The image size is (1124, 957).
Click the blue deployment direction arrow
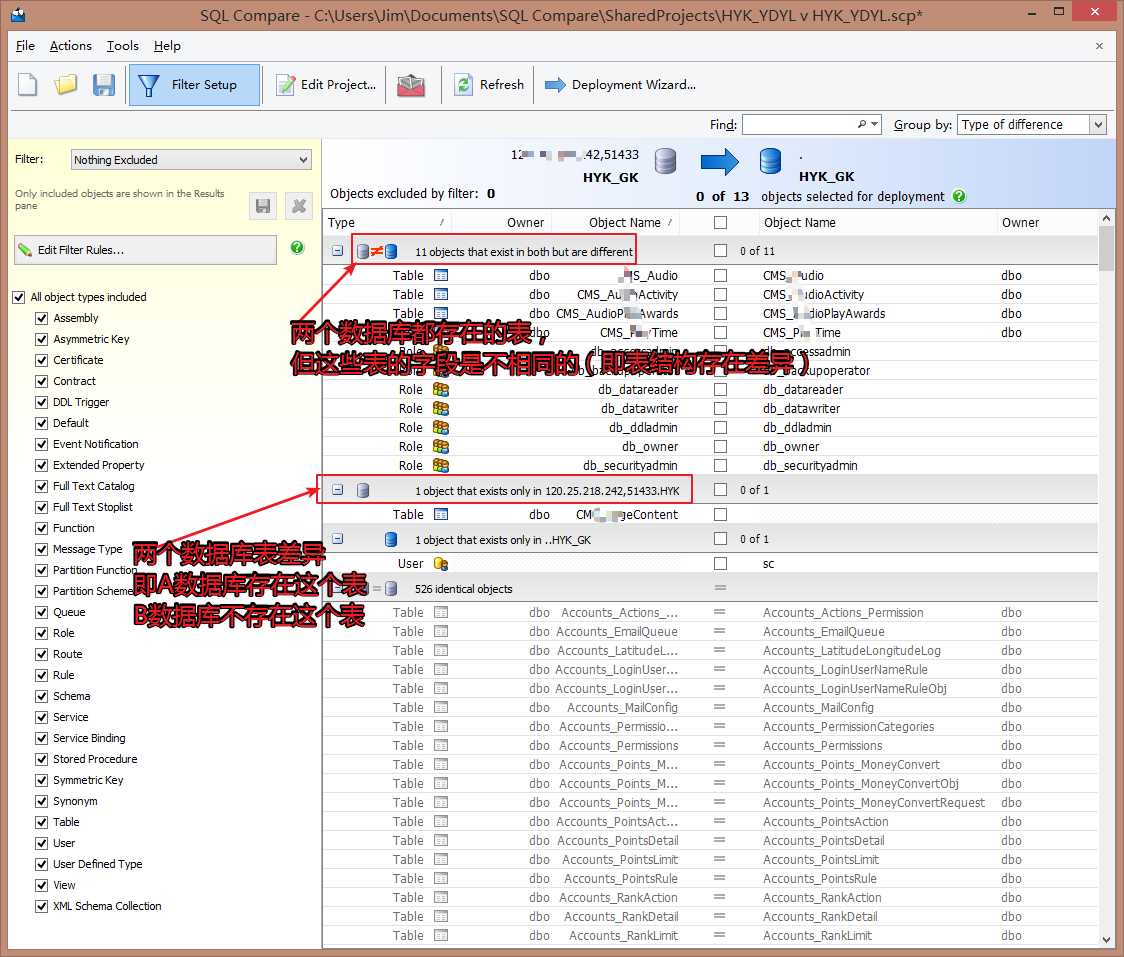click(x=719, y=162)
